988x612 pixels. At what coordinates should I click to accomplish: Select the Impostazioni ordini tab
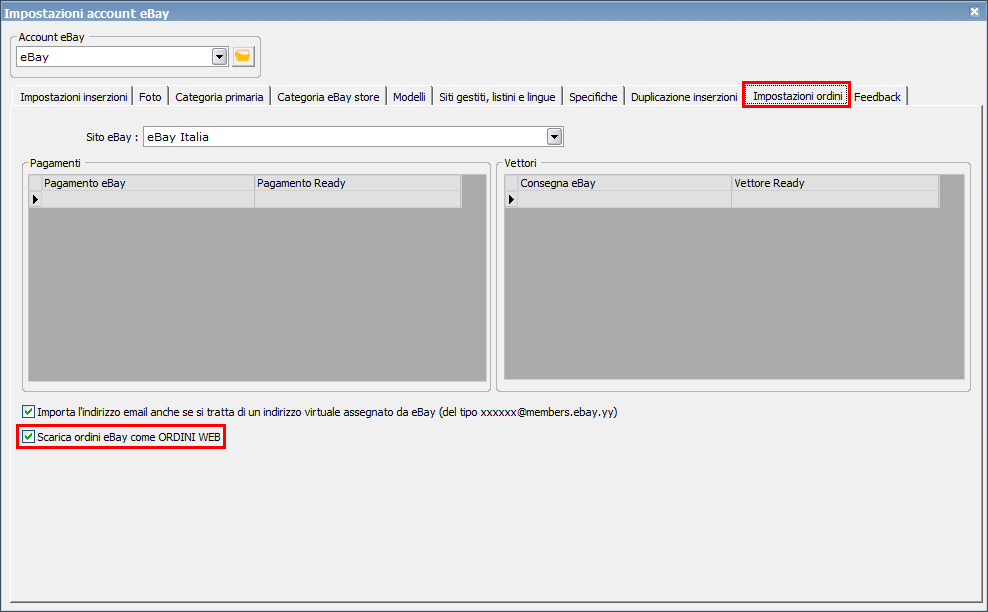(797, 96)
